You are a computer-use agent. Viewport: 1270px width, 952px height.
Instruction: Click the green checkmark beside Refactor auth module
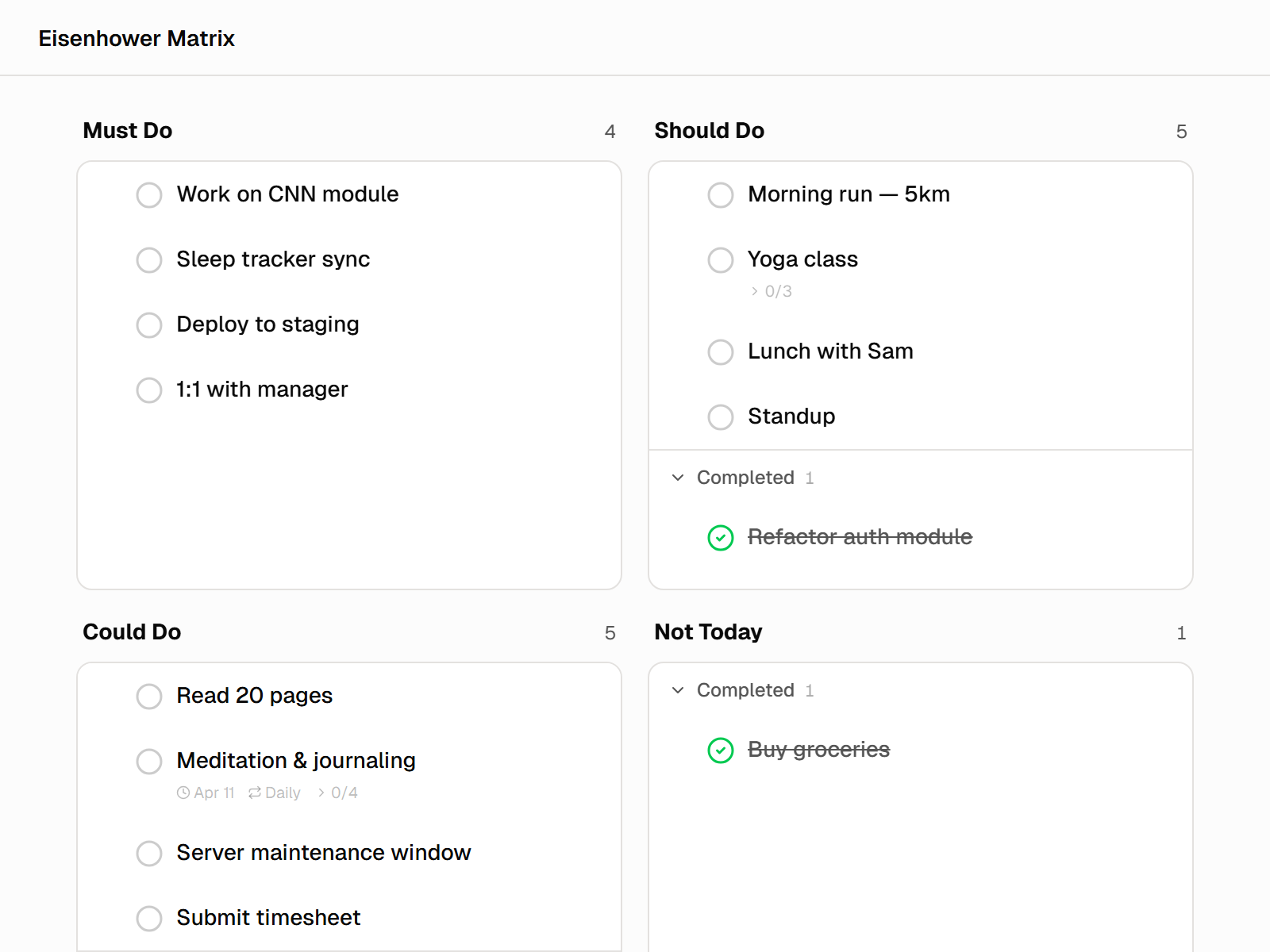[x=720, y=538]
